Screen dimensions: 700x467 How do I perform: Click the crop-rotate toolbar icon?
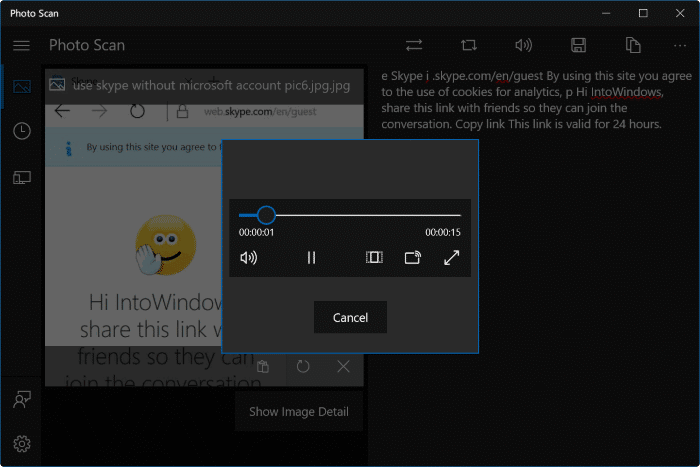[x=469, y=45]
